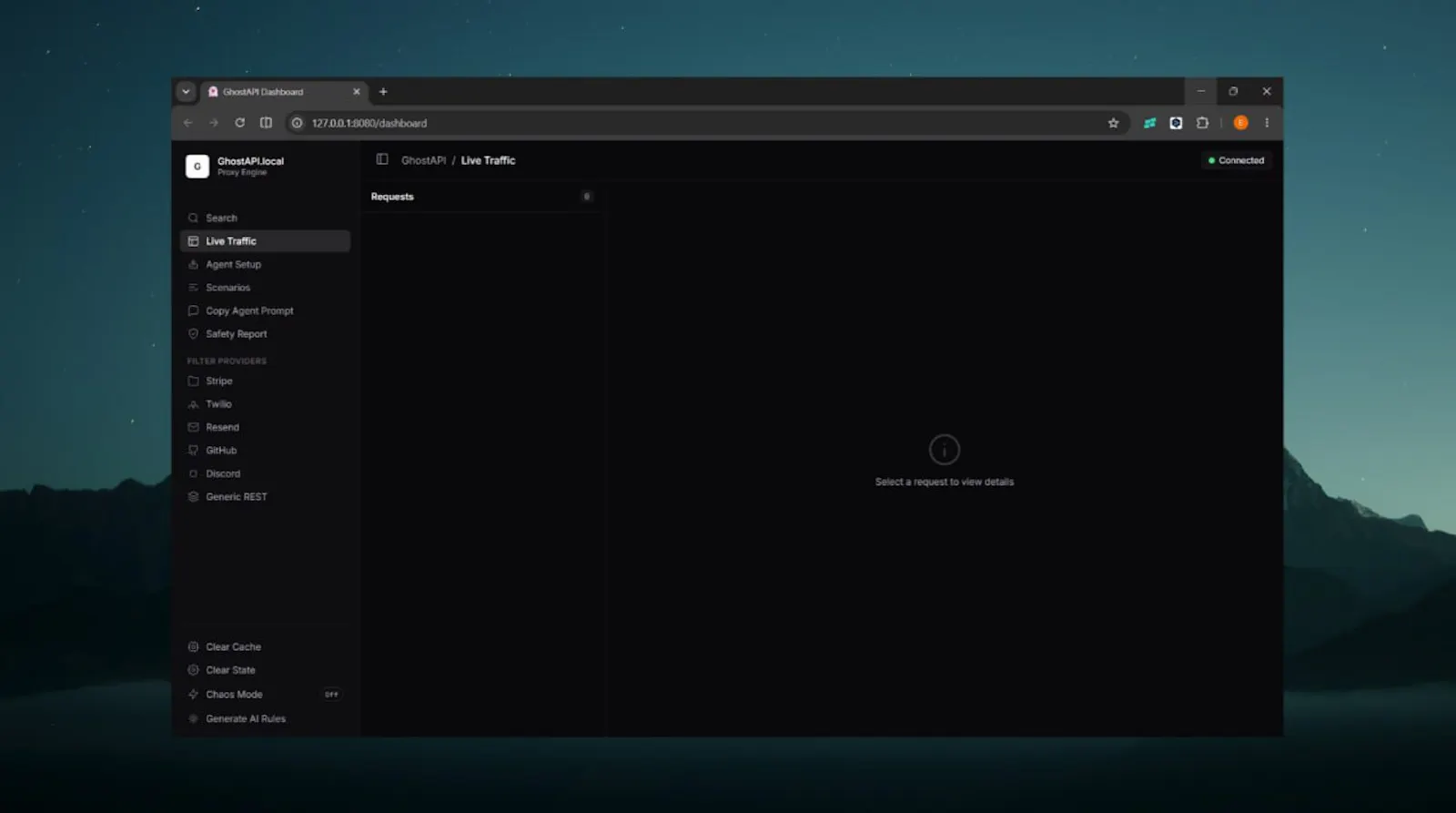Click the Stripe folder icon
The image size is (1456, 813).
pyautogui.click(x=193, y=381)
